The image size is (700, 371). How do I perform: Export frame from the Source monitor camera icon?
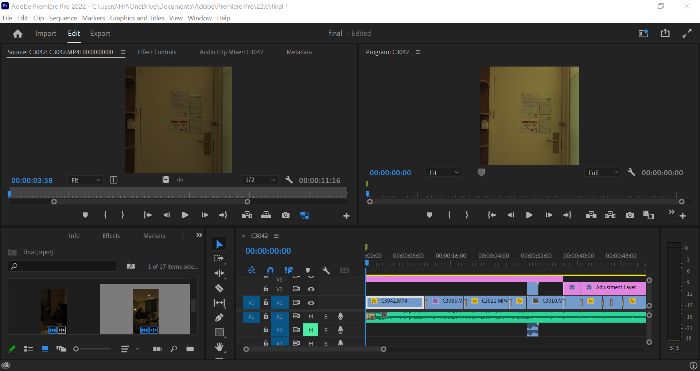[286, 215]
